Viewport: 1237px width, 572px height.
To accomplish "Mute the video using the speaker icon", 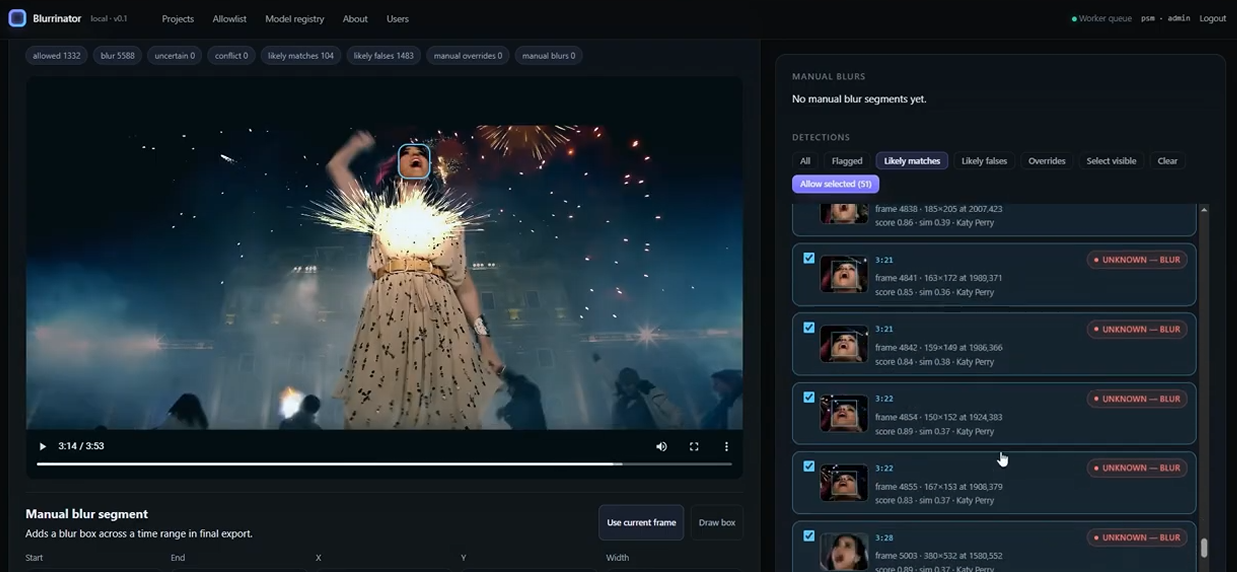I will click(x=661, y=446).
